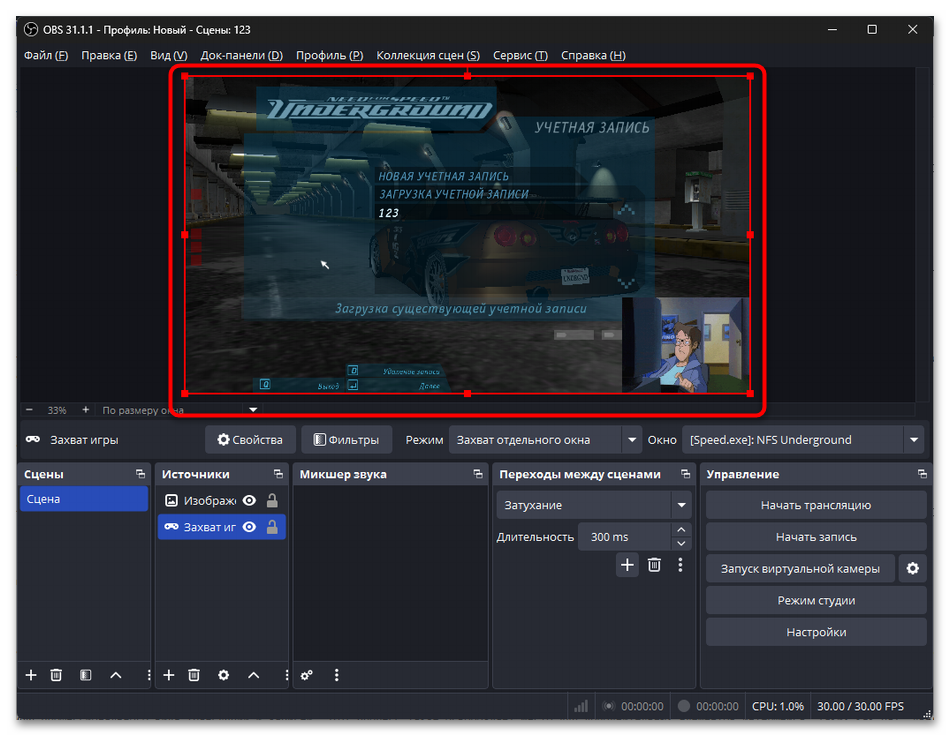Open the Сервис menu

520,55
